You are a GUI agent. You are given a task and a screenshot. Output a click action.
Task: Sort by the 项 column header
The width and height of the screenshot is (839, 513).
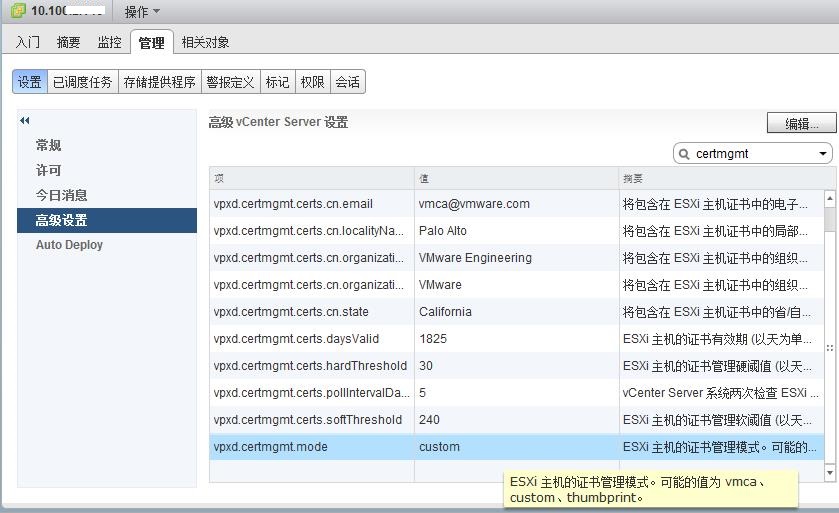(x=311, y=178)
